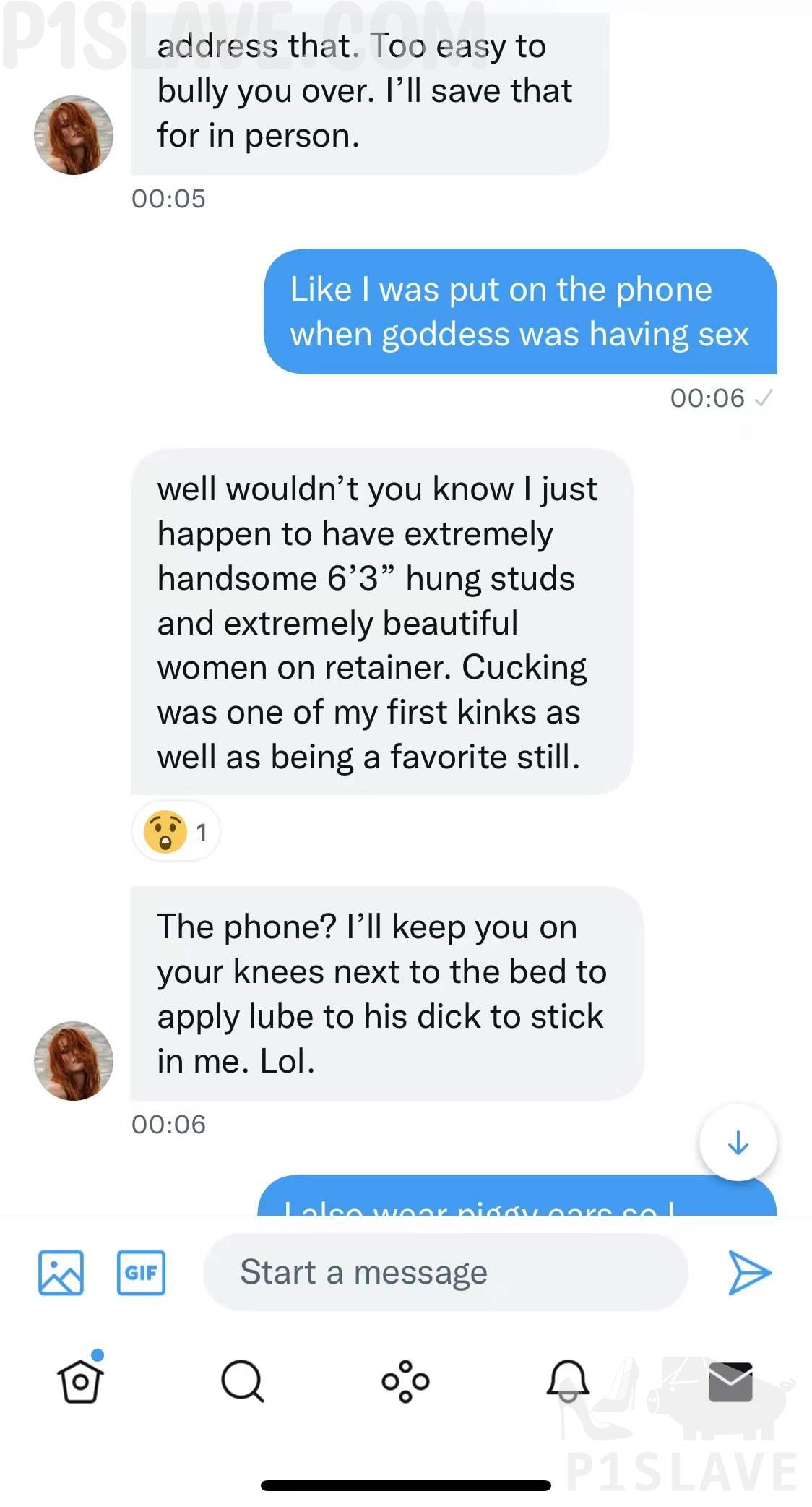This screenshot has width=812, height=1507.
Task: Go to the Home timeline tab
Action: [x=80, y=1381]
